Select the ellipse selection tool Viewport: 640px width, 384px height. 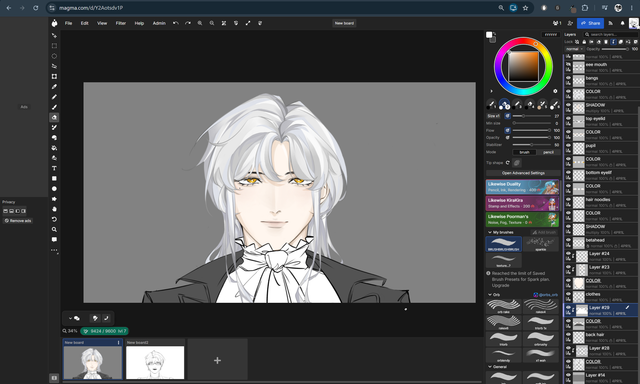[x=54, y=56]
